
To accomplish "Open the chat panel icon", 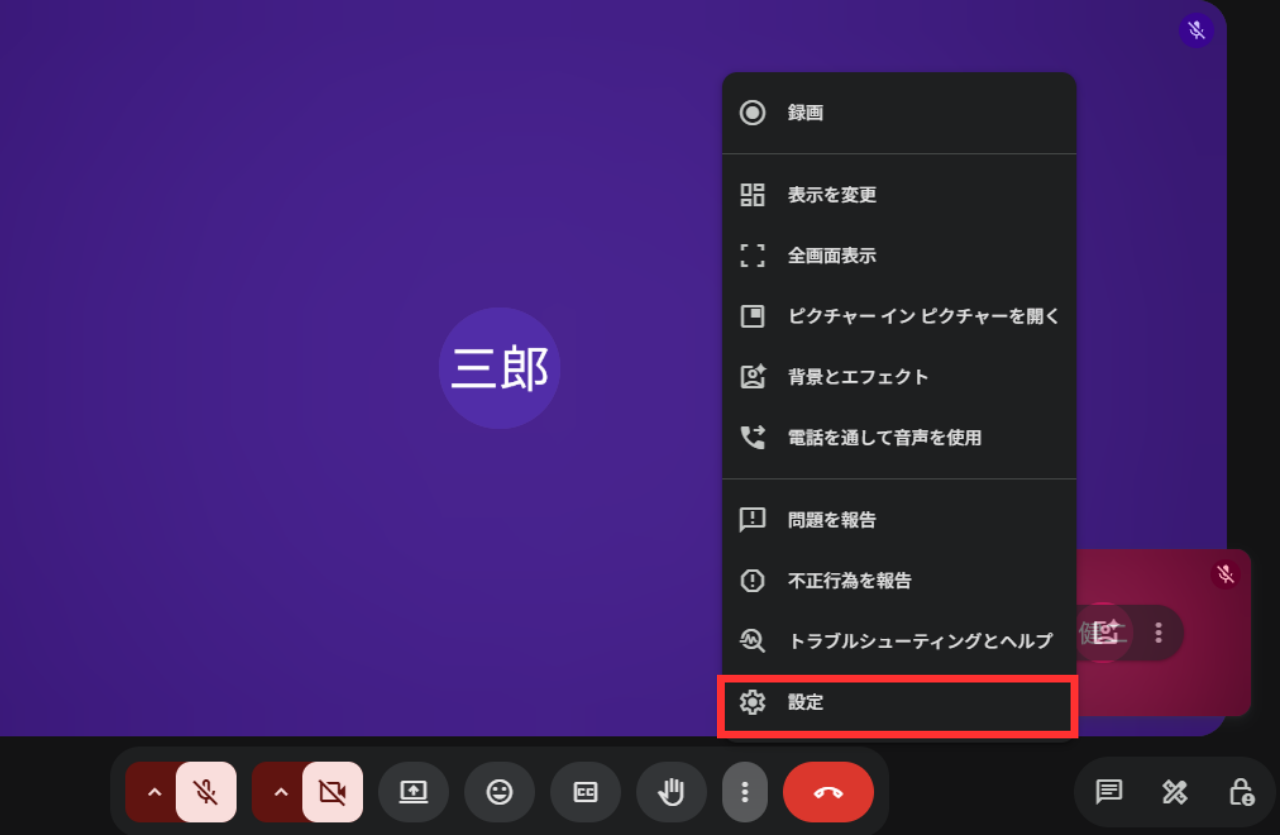I will 1108,792.
